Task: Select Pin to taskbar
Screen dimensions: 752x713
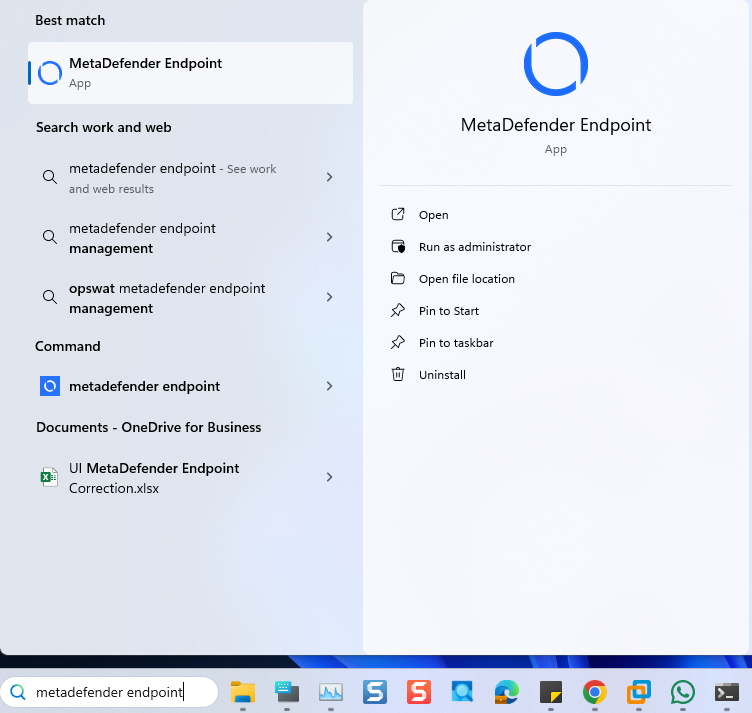Action: [x=456, y=343]
